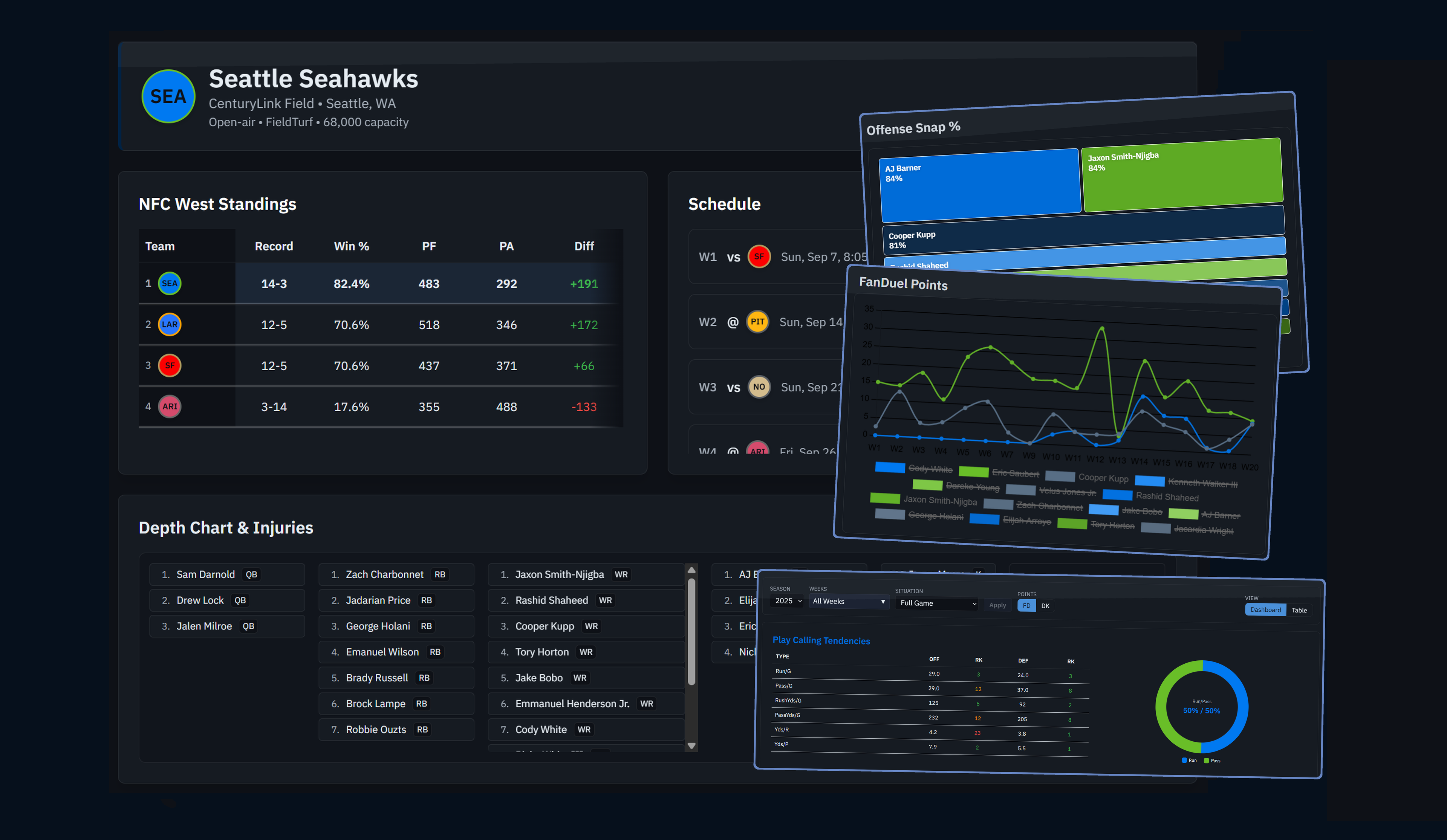Click the PF column header
Image resolution: width=1447 pixels, height=840 pixels.
coord(429,246)
